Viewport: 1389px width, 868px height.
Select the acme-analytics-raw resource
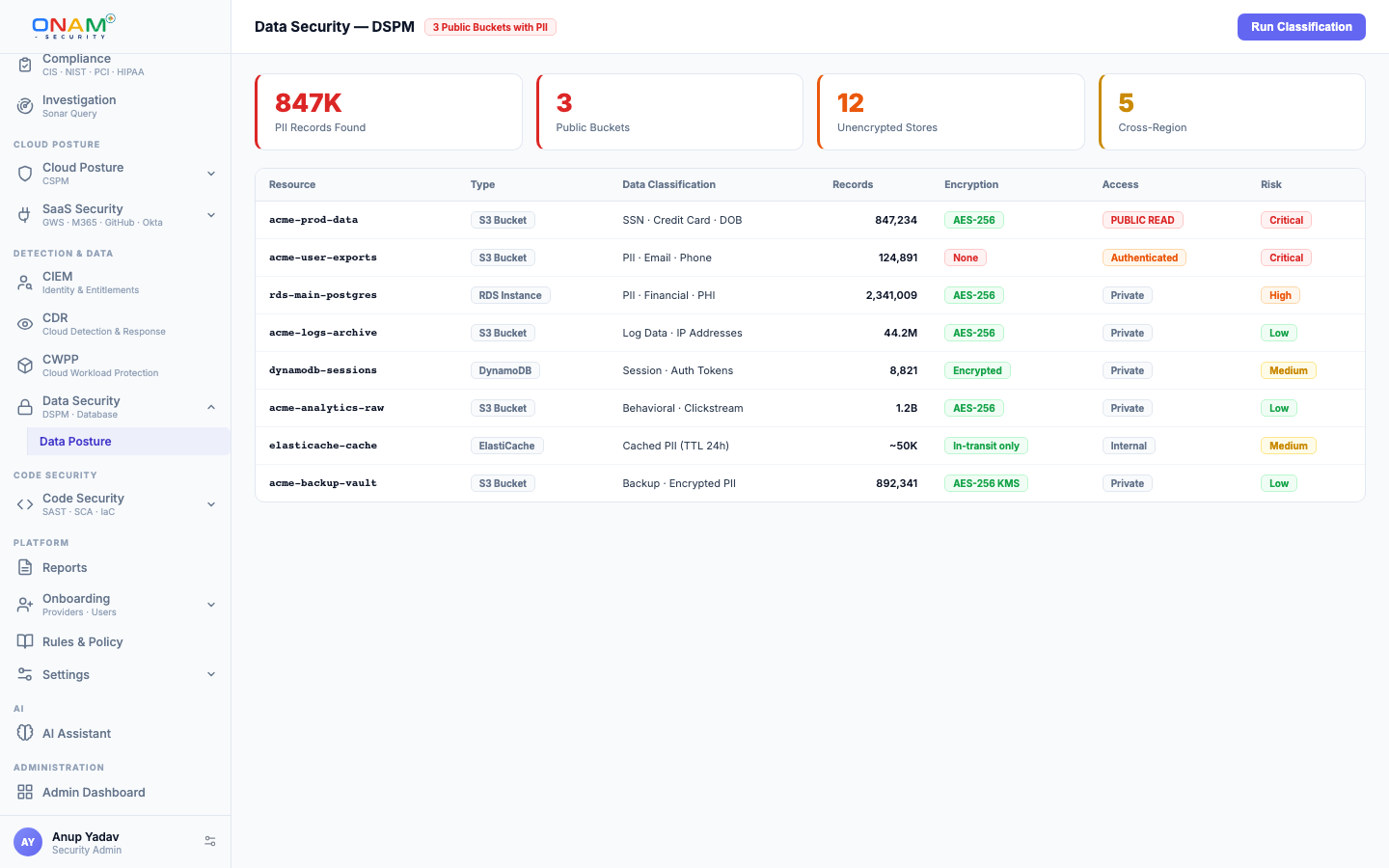tap(327, 408)
